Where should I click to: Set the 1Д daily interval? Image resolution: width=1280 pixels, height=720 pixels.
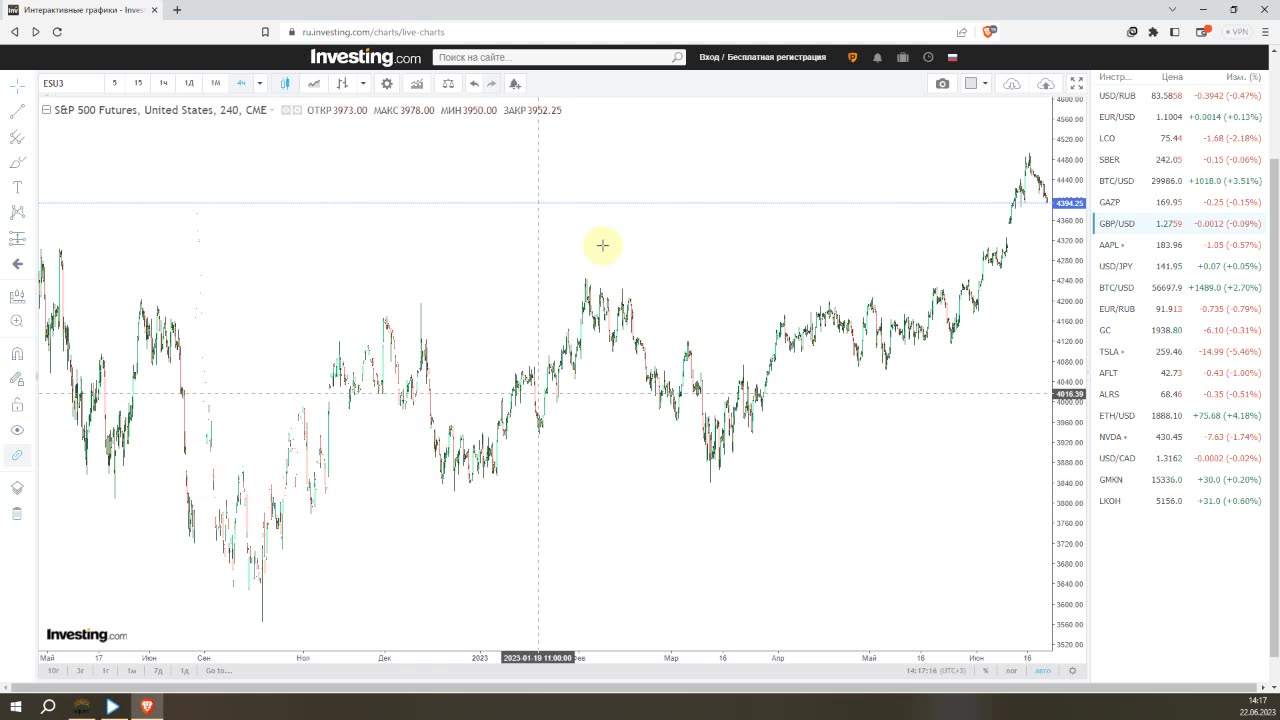pos(189,83)
